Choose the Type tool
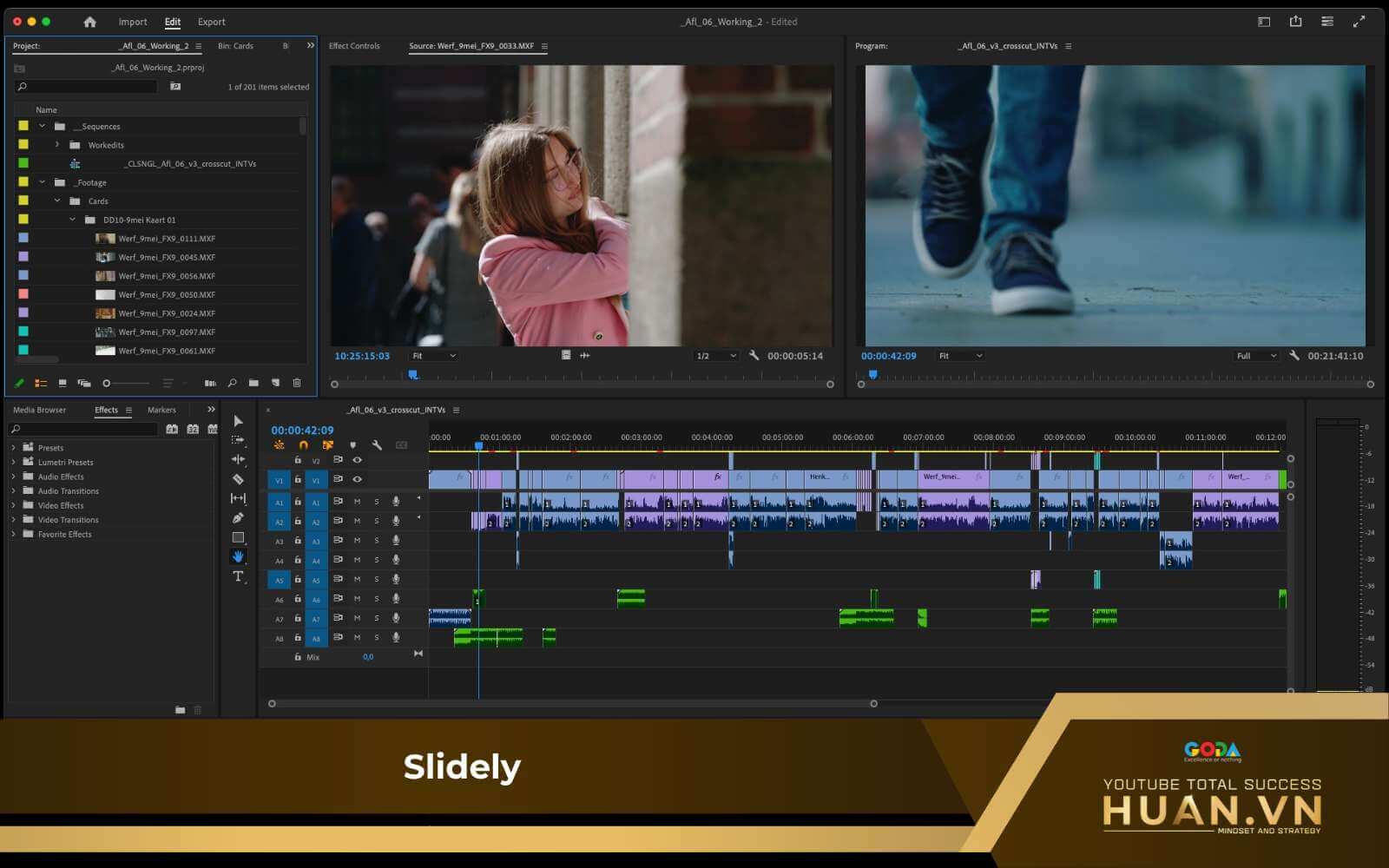1389x868 pixels. [238, 576]
